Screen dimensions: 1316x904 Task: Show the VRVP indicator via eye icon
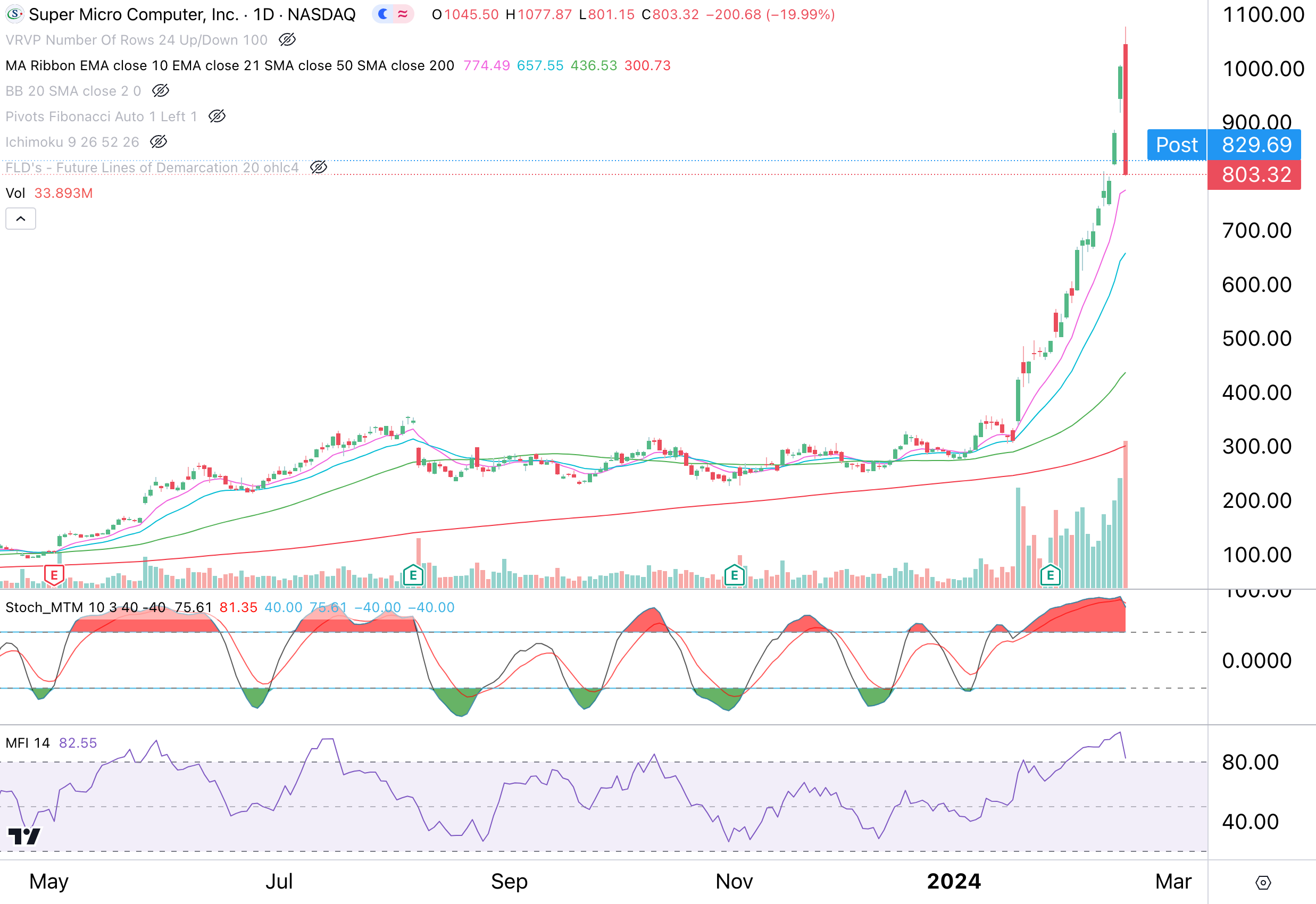287,40
